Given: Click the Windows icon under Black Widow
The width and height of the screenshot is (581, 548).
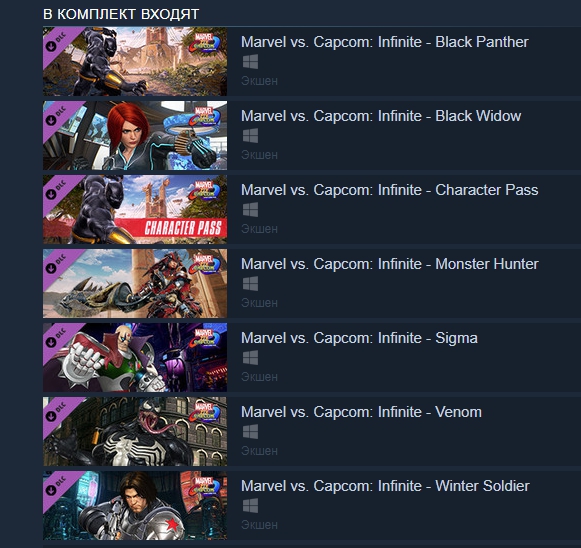Looking at the screenshot, I should click(250, 136).
